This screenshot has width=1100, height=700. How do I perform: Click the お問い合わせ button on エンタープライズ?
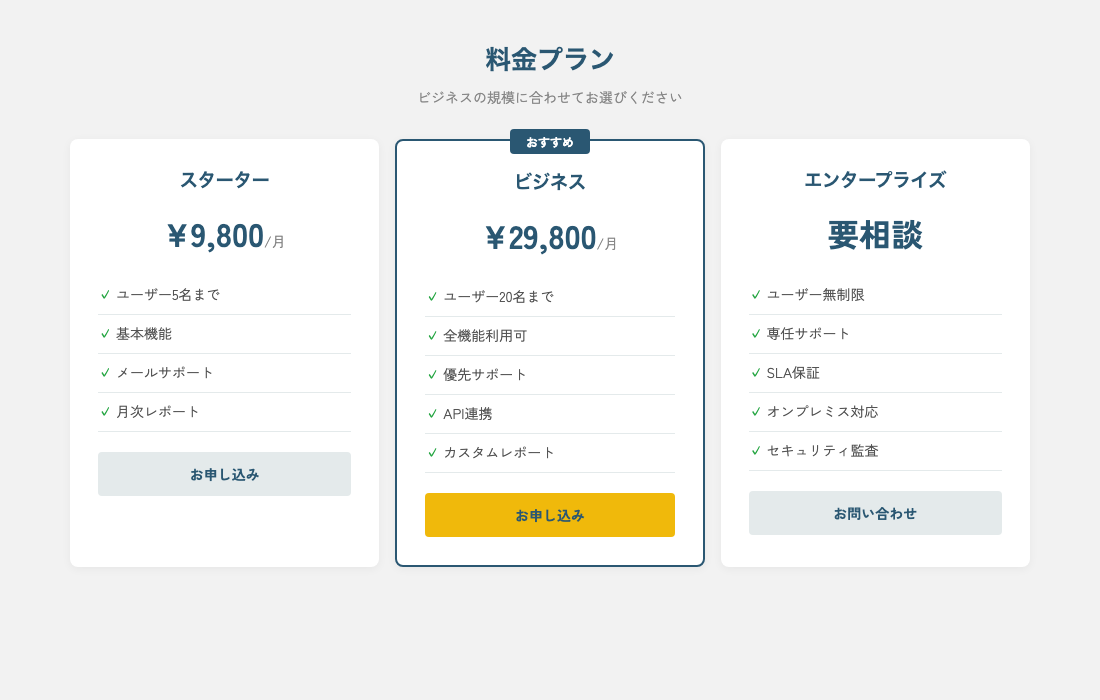click(x=875, y=512)
